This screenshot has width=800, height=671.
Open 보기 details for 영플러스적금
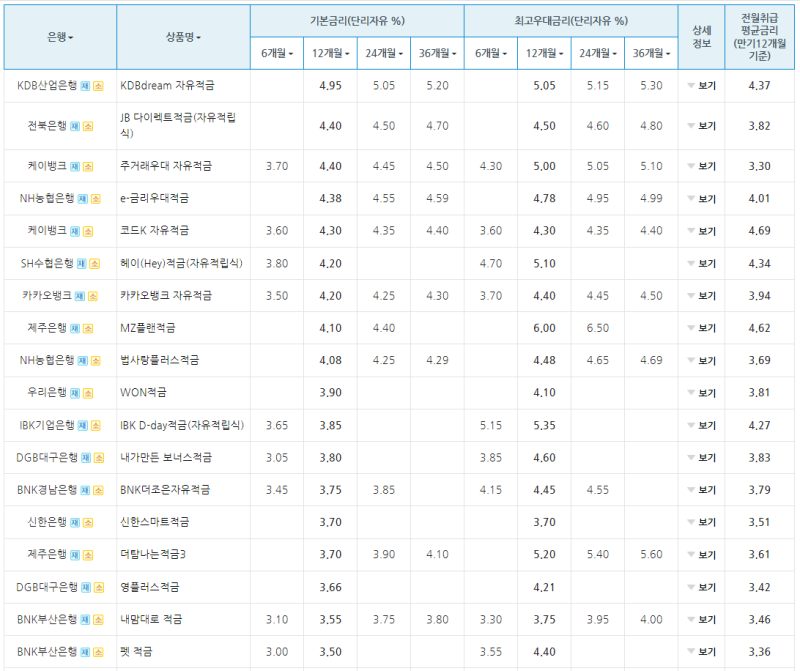702,587
